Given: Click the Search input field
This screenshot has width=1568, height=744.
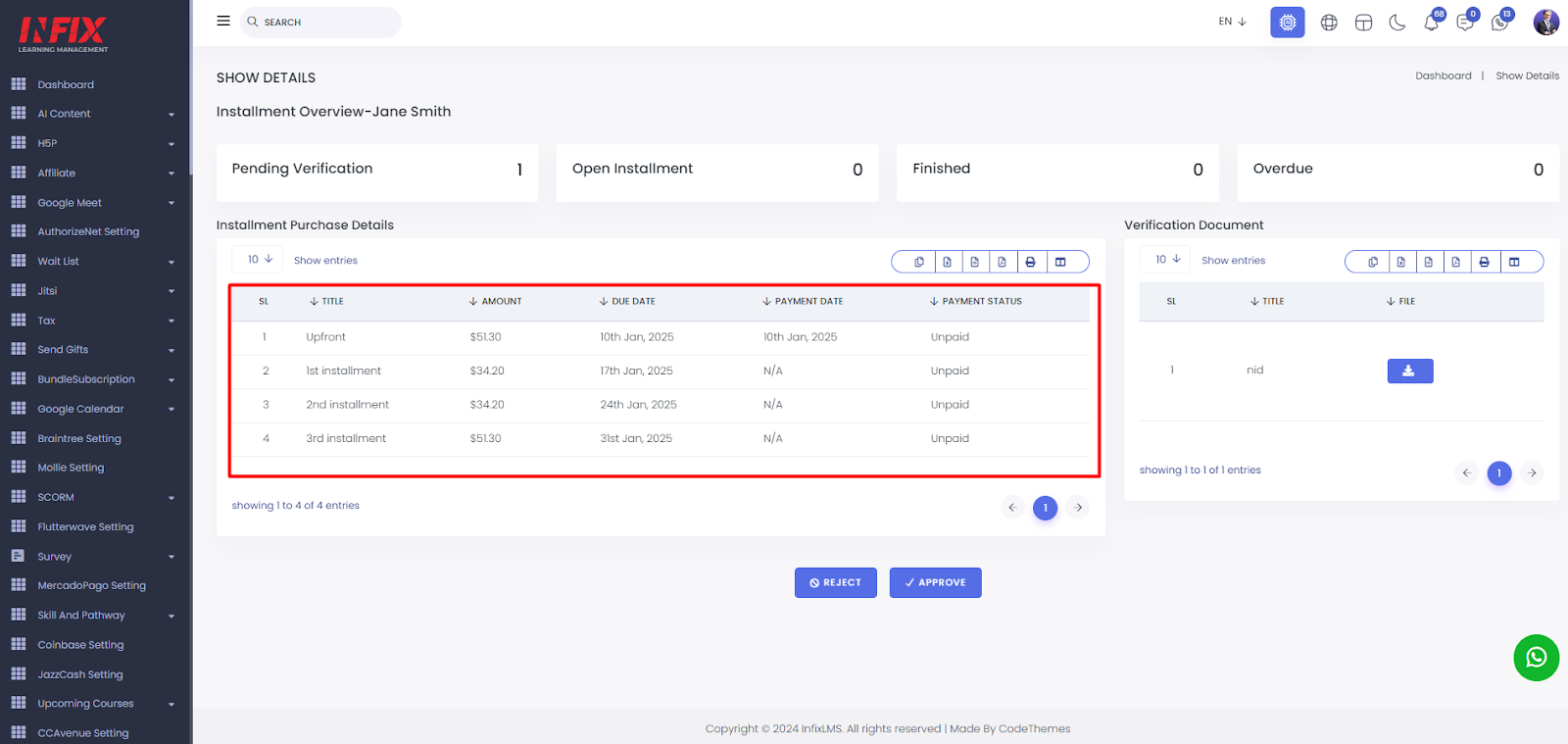Looking at the screenshot, I should (320, 22).
